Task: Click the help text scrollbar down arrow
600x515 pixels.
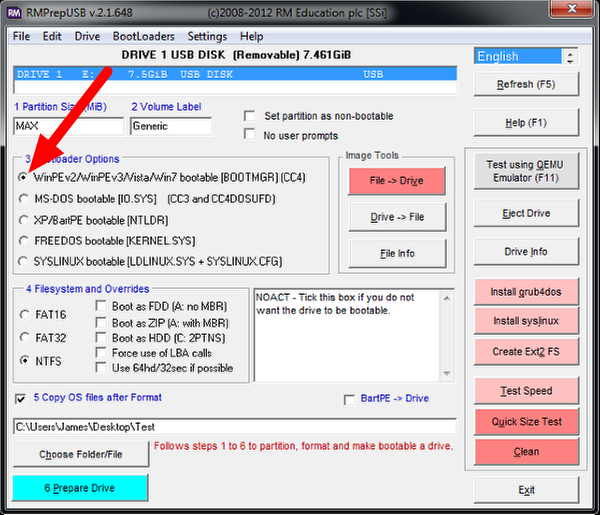Action: click(x=447, y=373)
